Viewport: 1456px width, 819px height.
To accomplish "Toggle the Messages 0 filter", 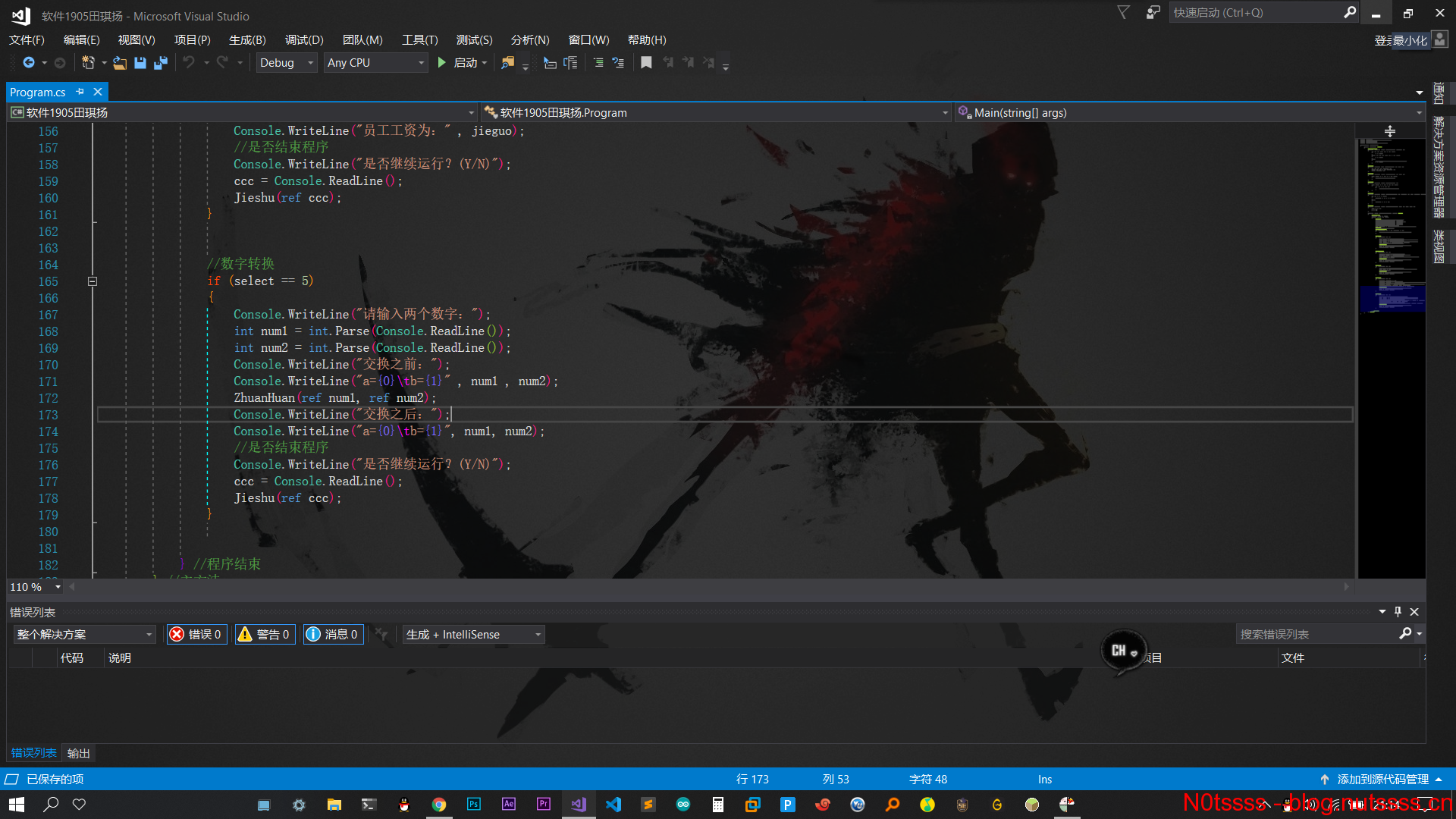I will tap(333, 634).
